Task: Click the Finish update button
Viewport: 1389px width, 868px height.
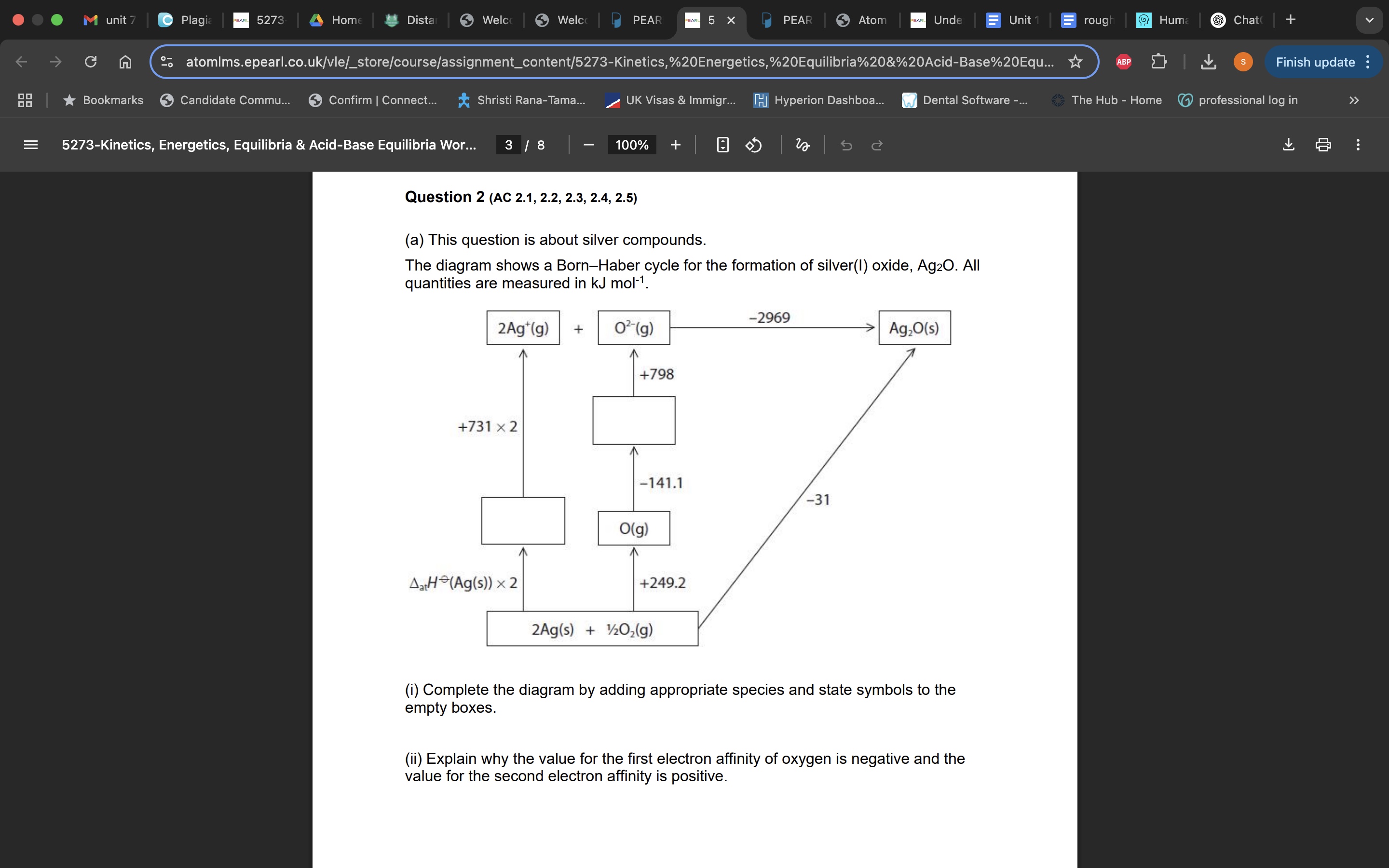Action: coord(1314,61)
